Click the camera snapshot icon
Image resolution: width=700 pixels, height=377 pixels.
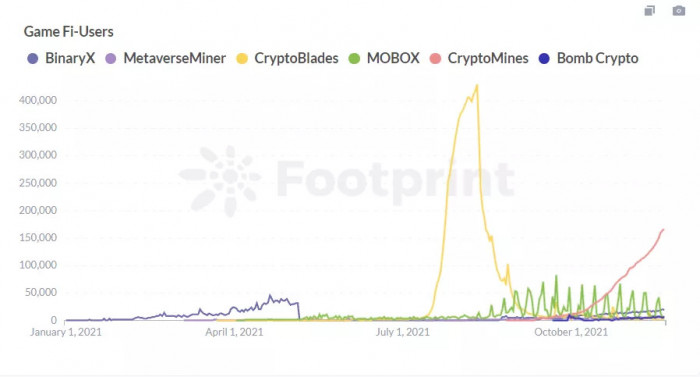[679, 11]
